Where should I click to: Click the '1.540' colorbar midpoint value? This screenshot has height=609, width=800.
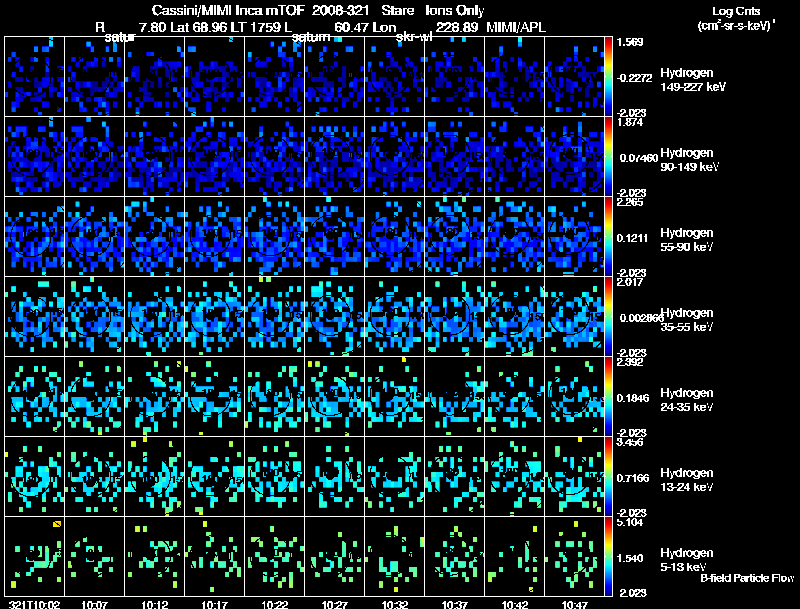pyautogui.click(x=630, y=558)
